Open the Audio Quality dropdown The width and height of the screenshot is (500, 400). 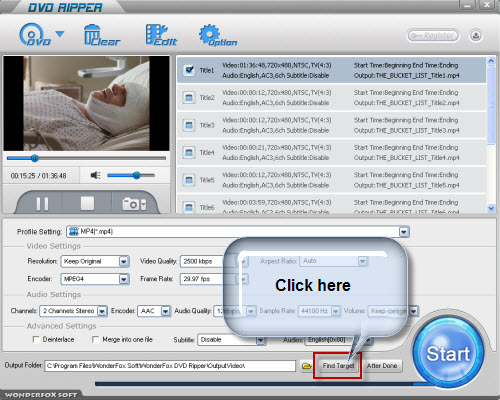point(251,311)
